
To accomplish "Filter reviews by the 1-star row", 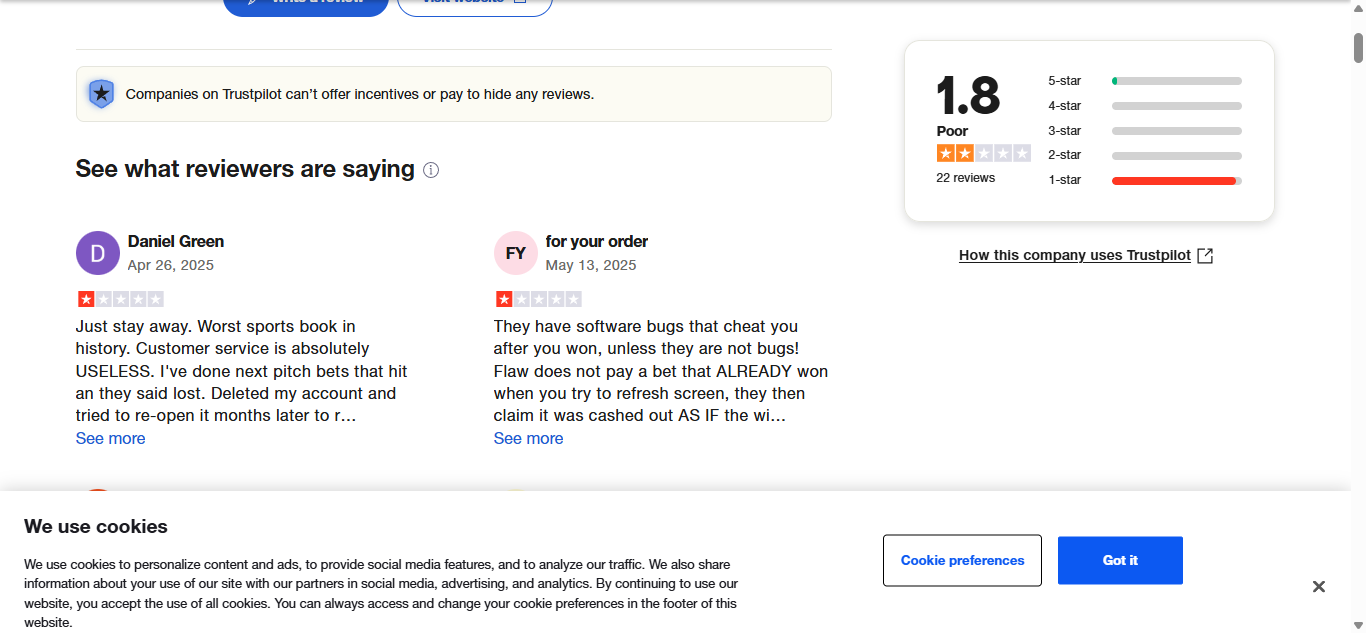I will (1145, 180).
